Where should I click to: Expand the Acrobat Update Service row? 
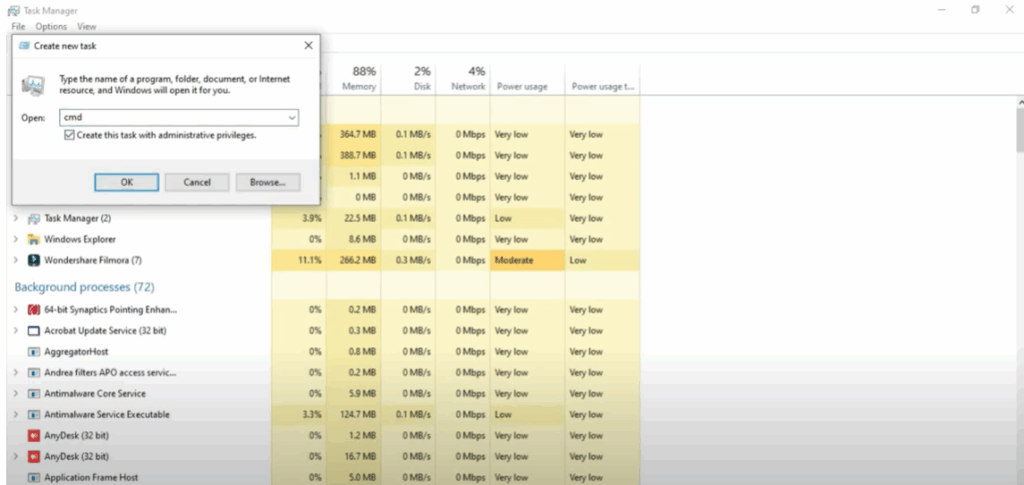16,331
